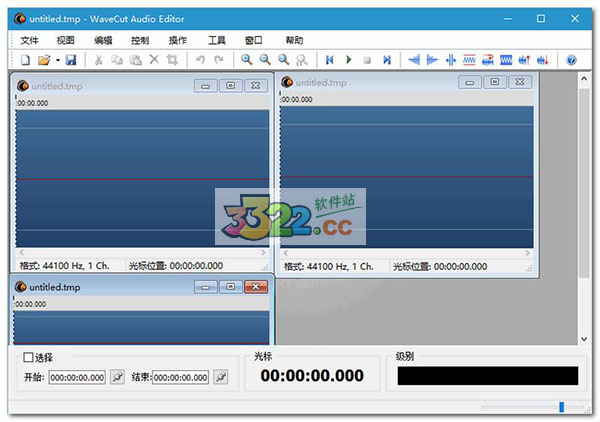This screenshot has width=600, height=422.
Task: Click the 结束 time input field
Action: click(x=180, y=378)
